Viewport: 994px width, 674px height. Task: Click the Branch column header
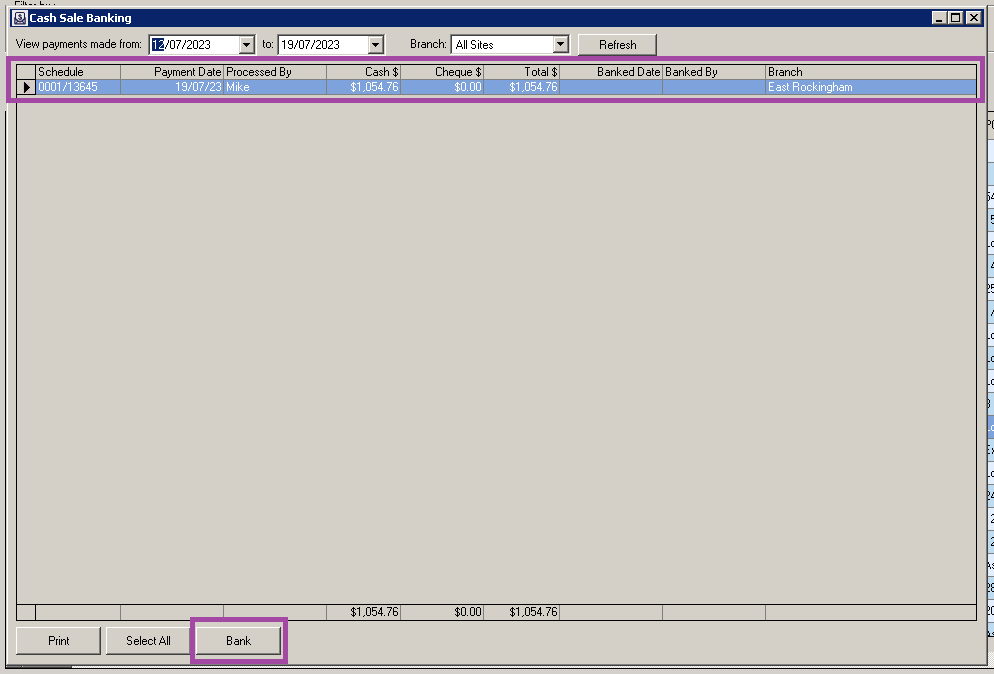pyautogui.click(x=871, y=72)
